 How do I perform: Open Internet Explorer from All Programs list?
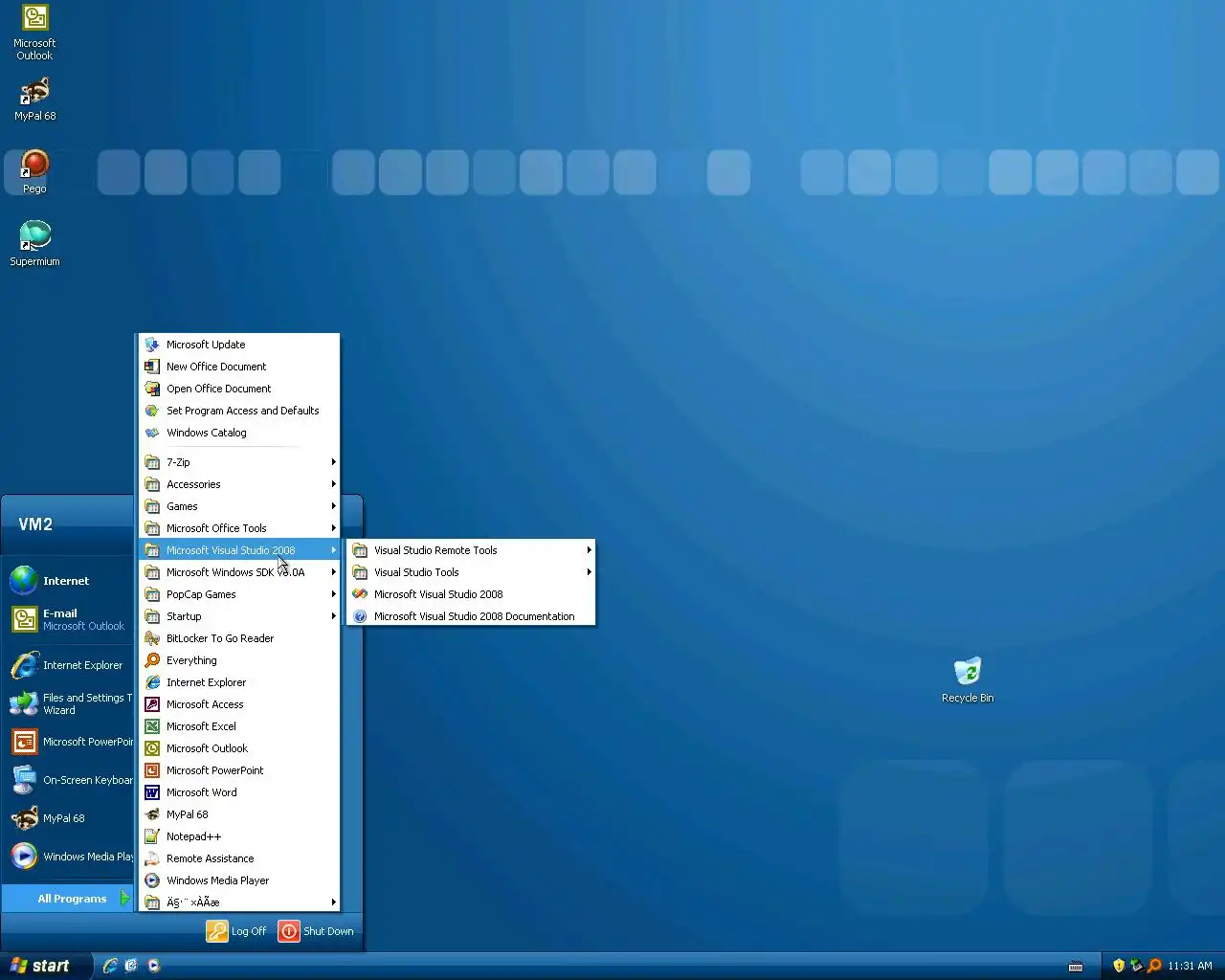click(239, 682)
